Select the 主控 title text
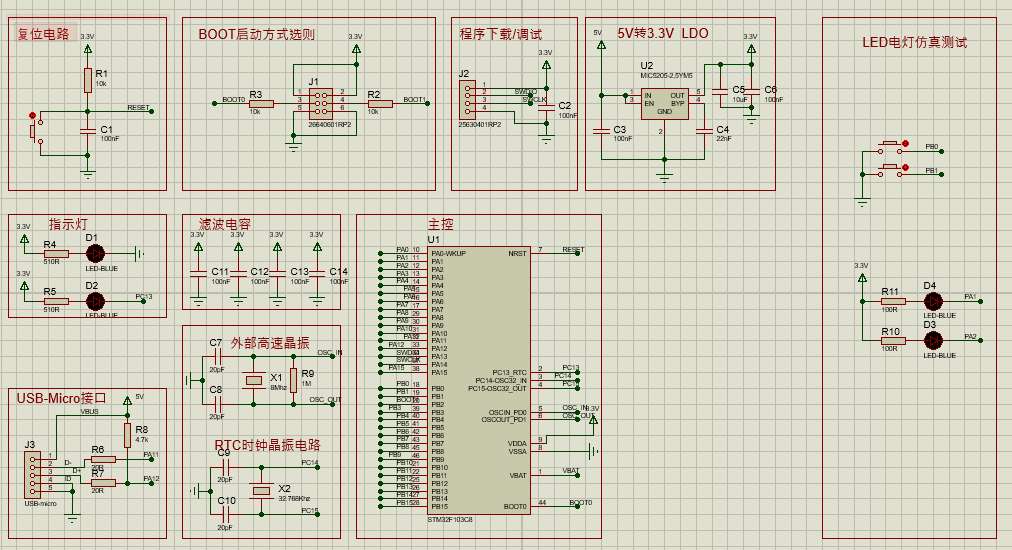The width and height of the screenshot is (1012, 550). 441,225
